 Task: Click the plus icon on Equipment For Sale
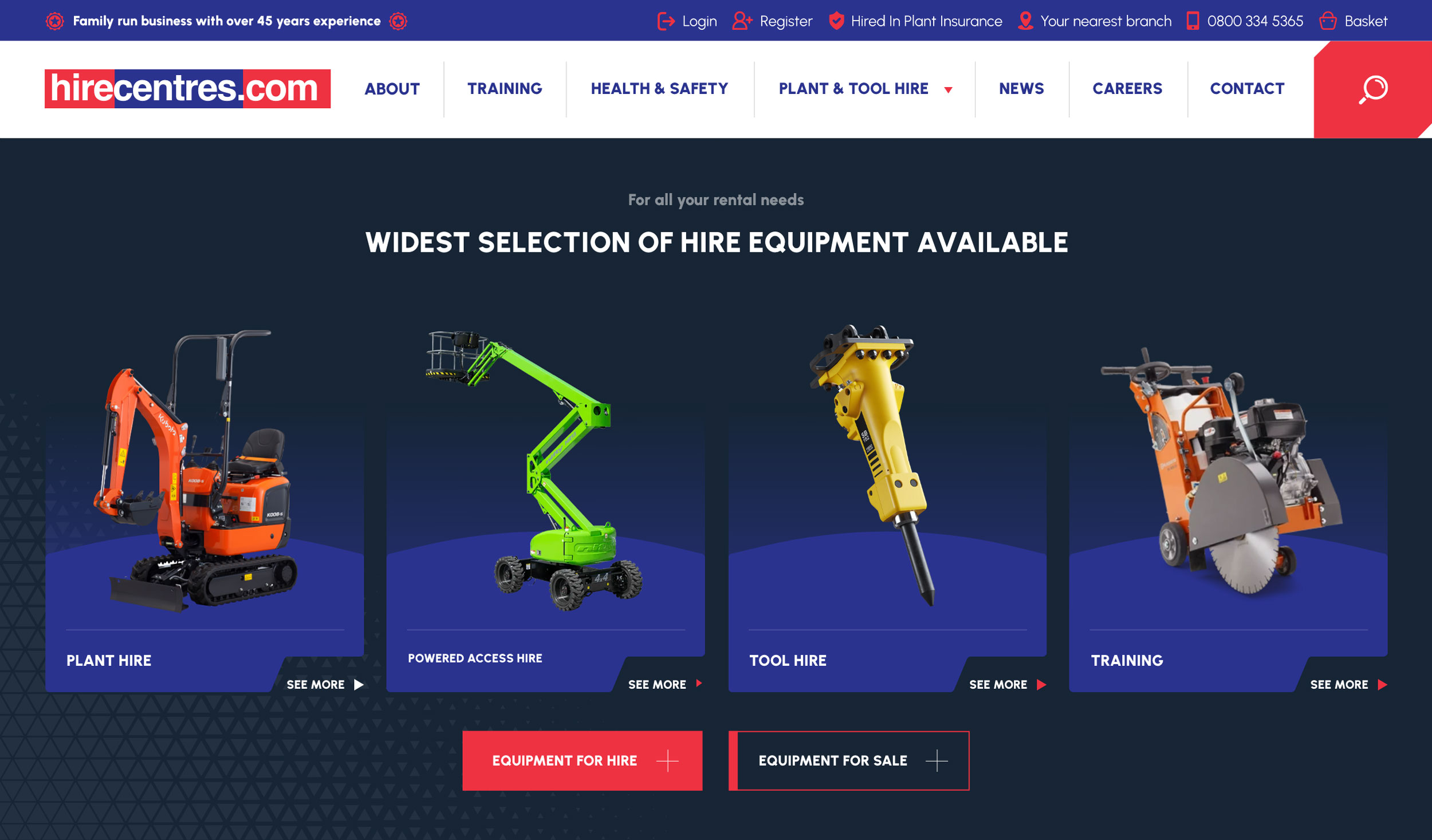click(937, 760)
